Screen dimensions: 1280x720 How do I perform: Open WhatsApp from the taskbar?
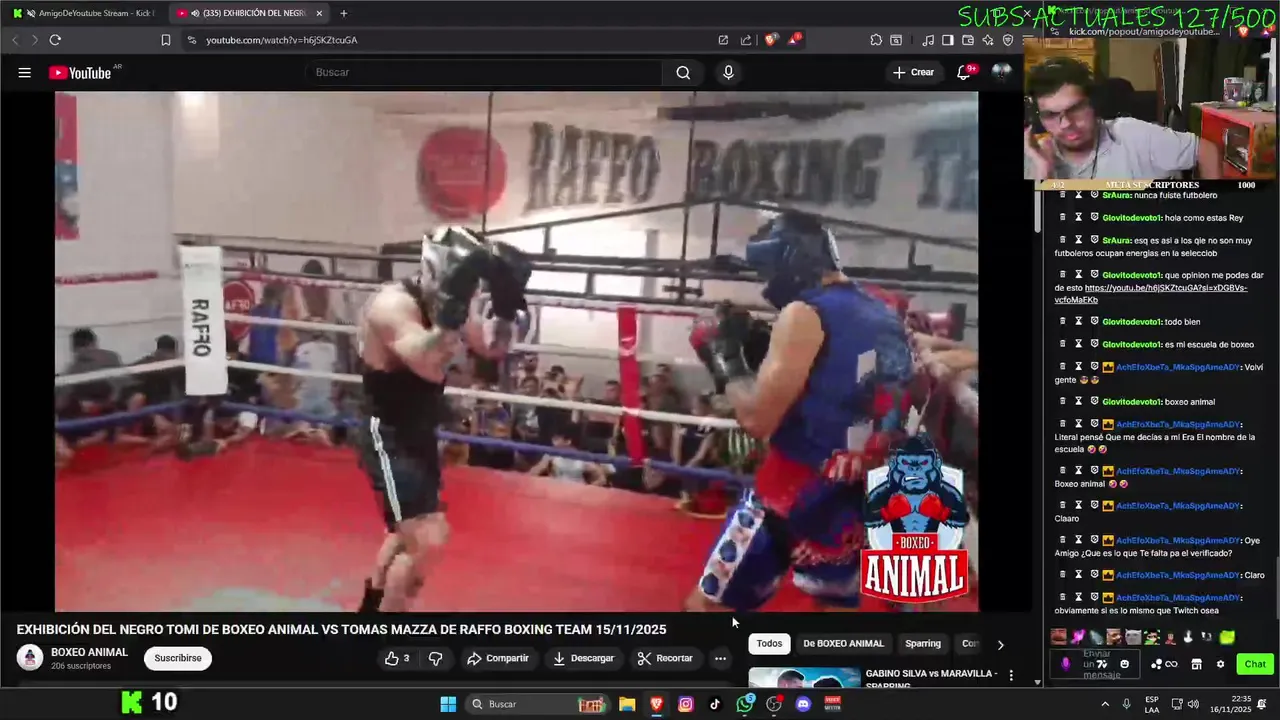[x=745, y=704]
